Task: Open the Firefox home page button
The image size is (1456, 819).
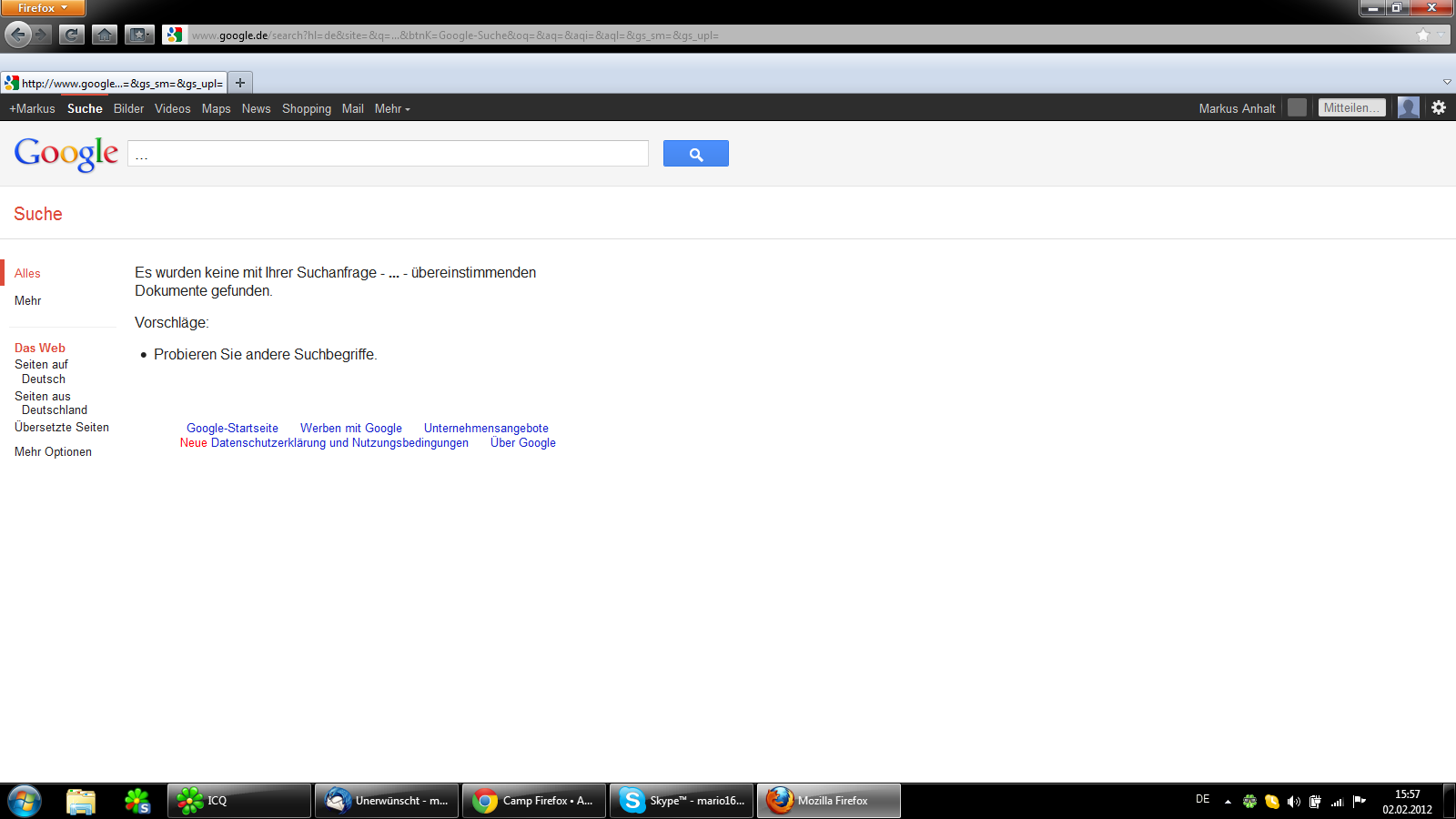Action: 105,35
